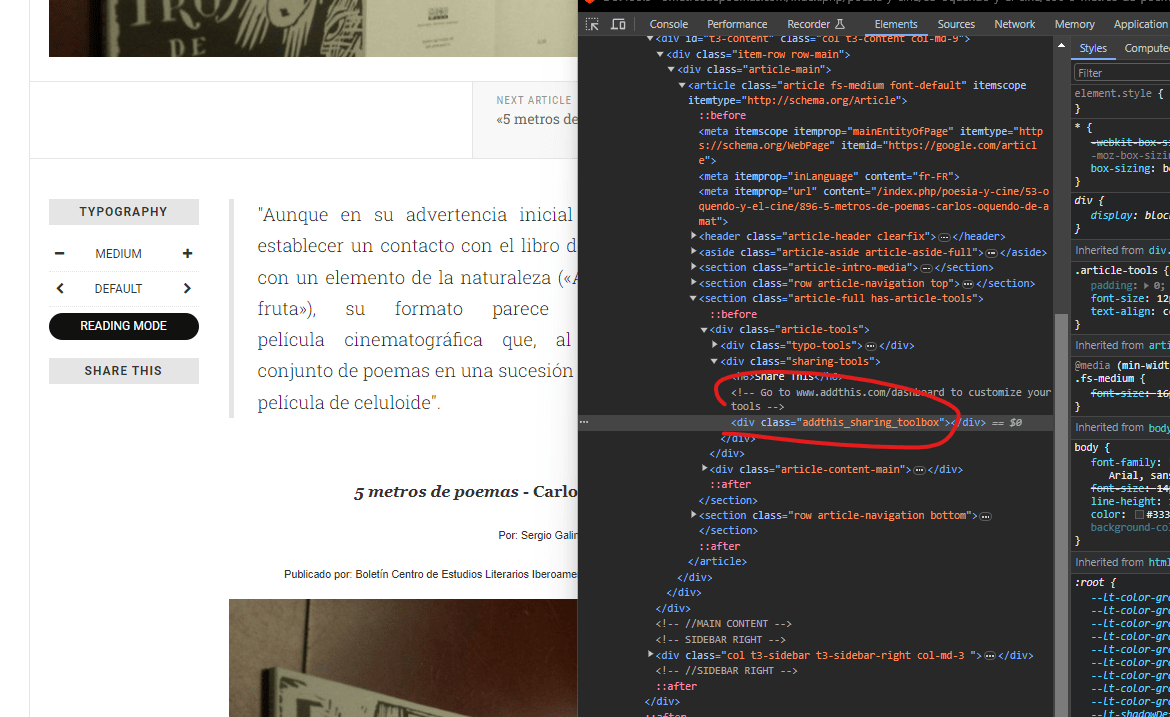Expand collapsed content ellipsis in header element
The height and width of the screenshot is (717, 1170).
945,237
